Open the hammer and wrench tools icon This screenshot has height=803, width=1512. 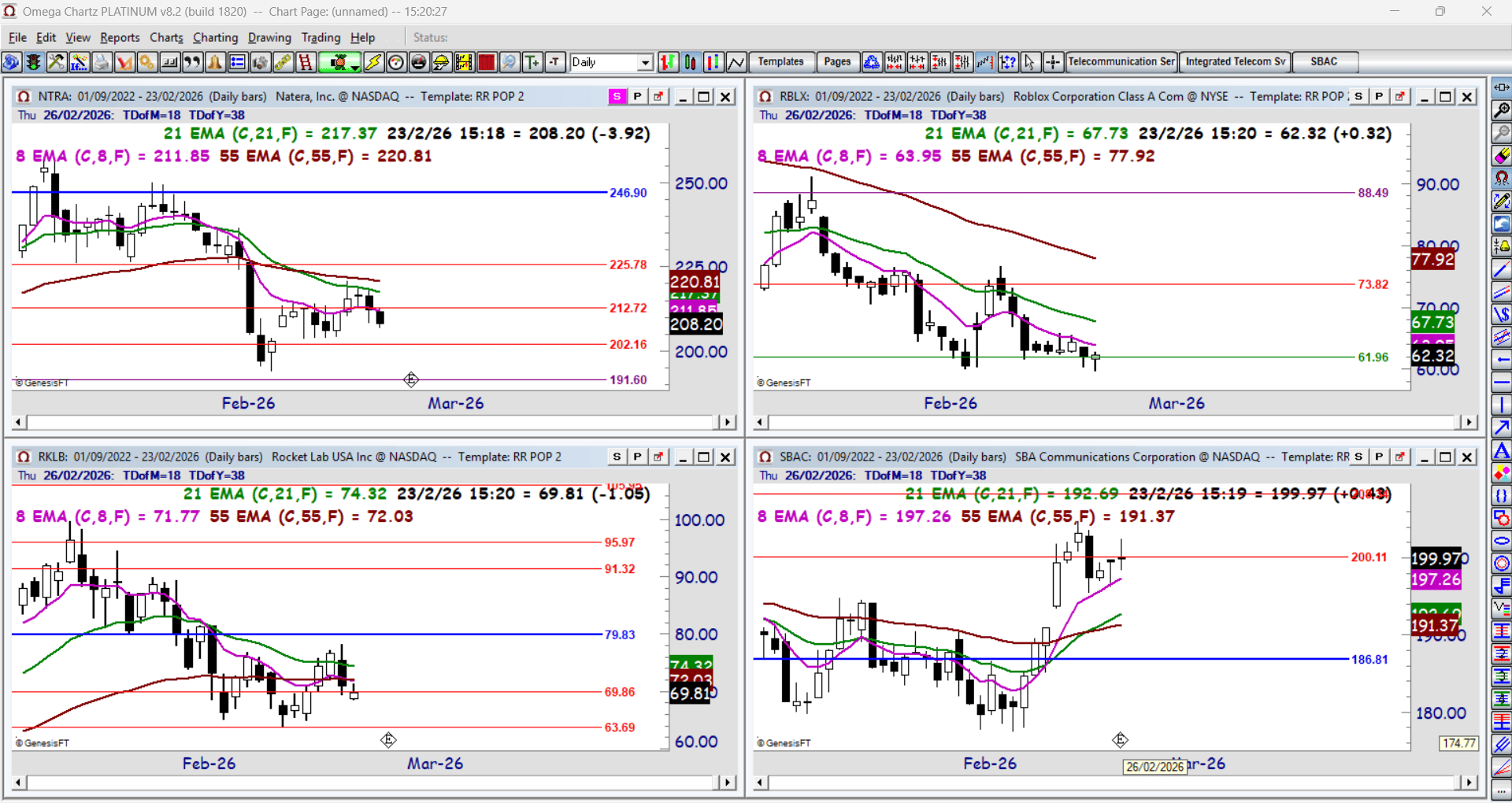[x=56, y=62]
